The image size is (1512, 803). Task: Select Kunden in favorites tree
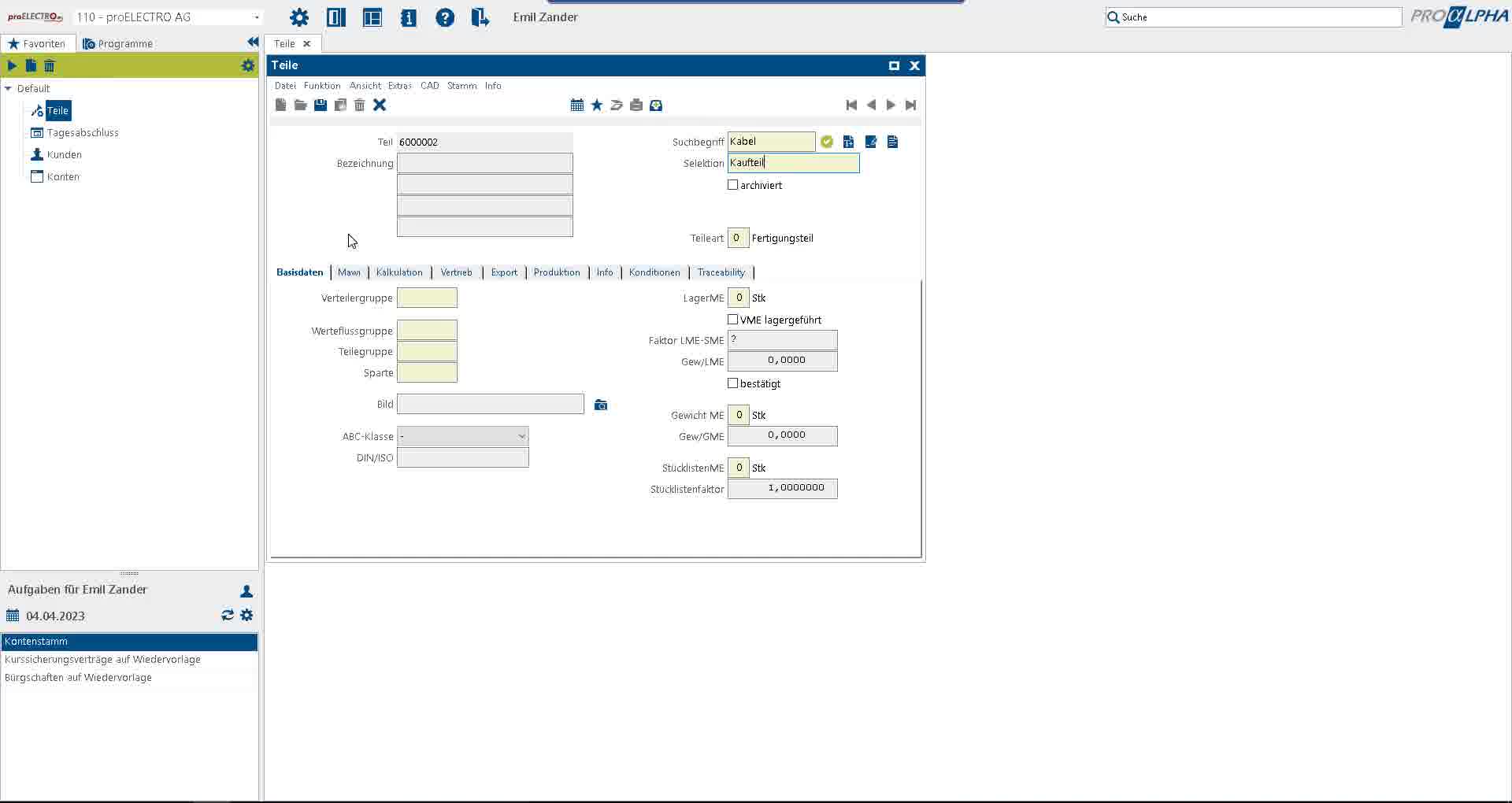coord(65,155)
